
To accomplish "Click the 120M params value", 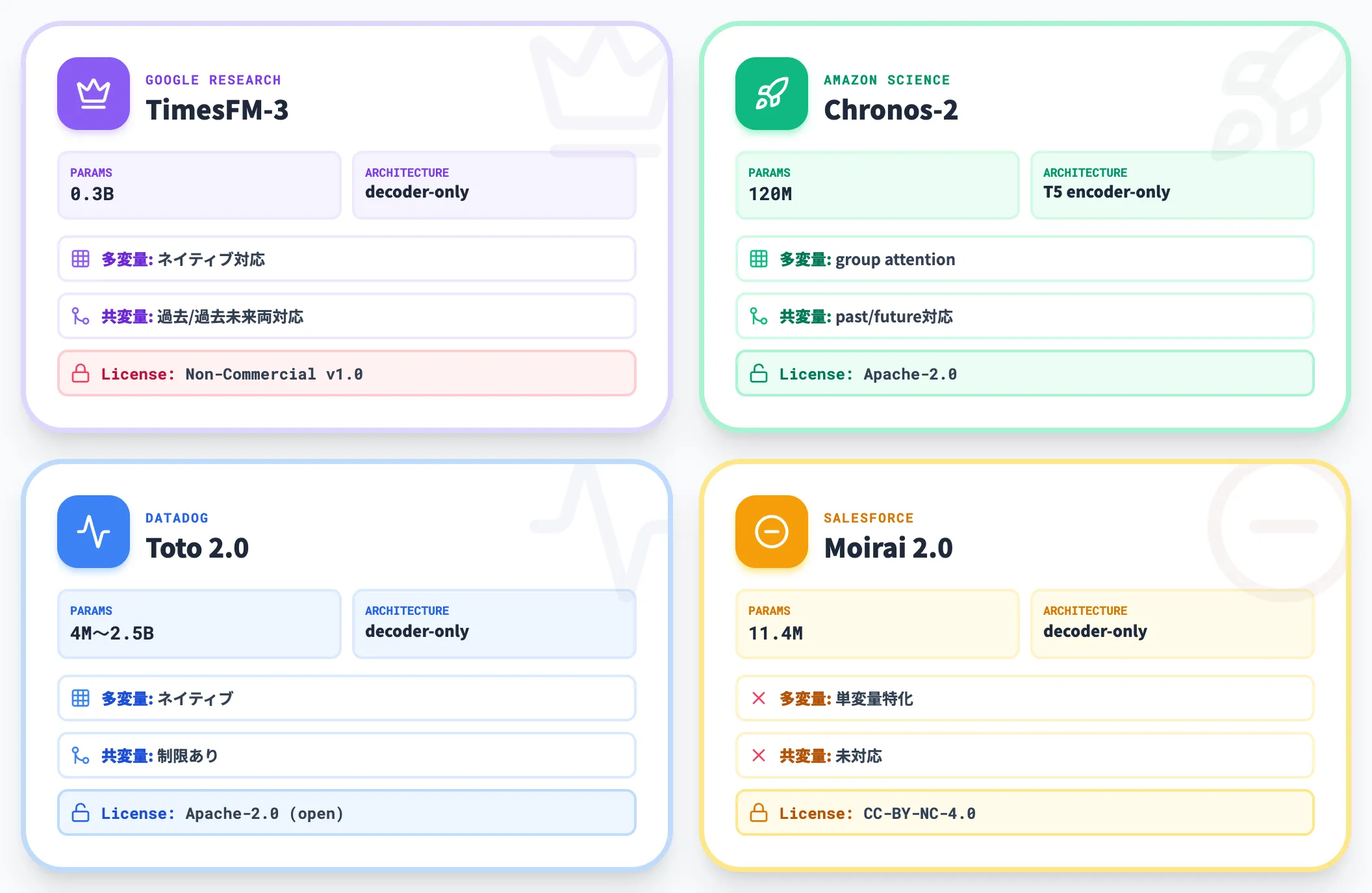I will pos(770,194).
